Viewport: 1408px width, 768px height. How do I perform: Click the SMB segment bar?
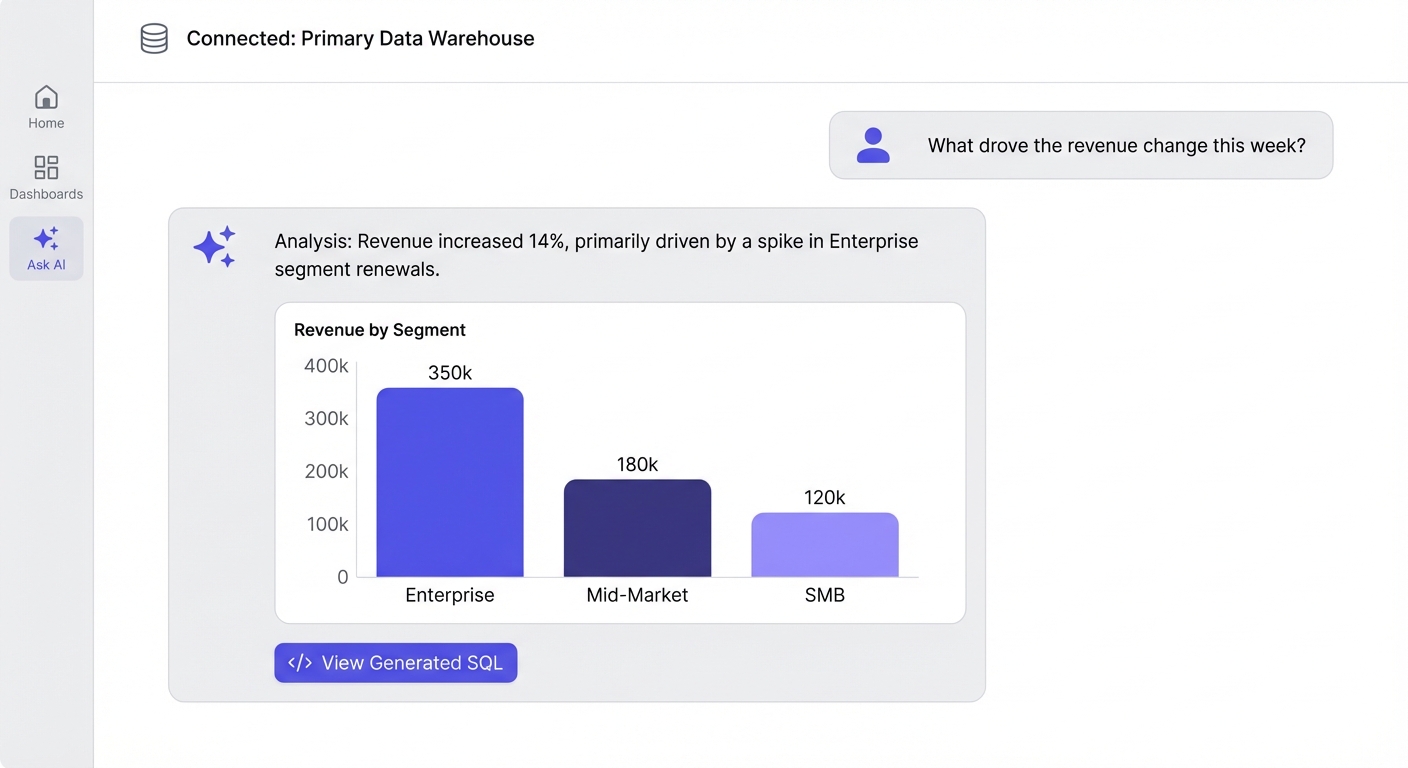click(x=824, y=543)
